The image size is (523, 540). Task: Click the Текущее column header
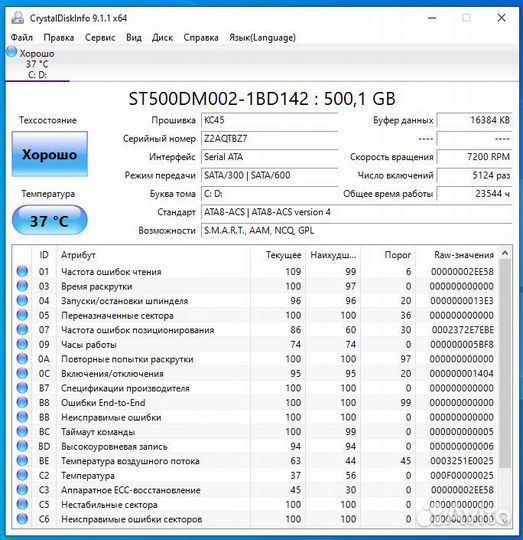coord(278,255)
